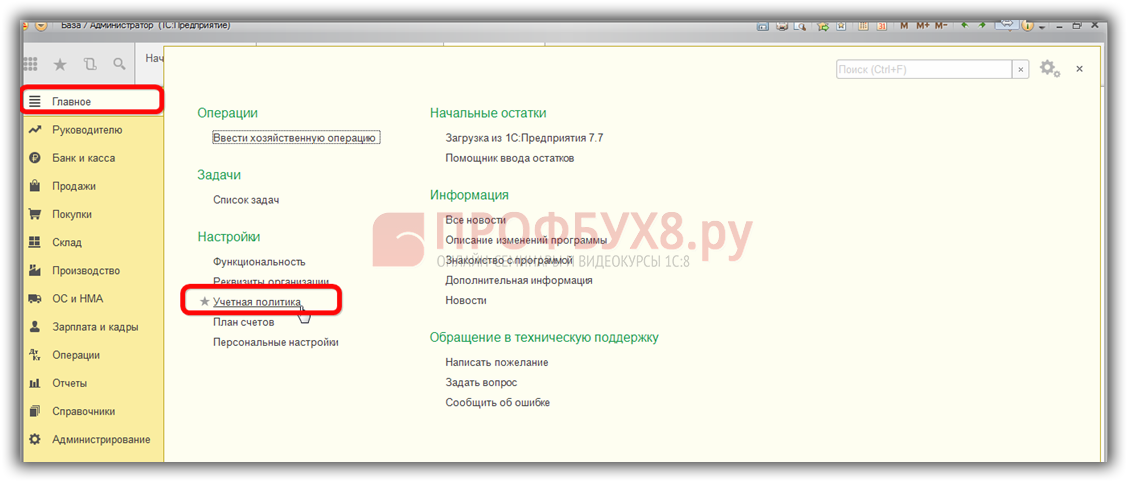Viewport: 1128px width, 482px height.
Task: Open the main menu dropdown arrow in title bar
Action: pyautogui.click(x=41, y=25)
